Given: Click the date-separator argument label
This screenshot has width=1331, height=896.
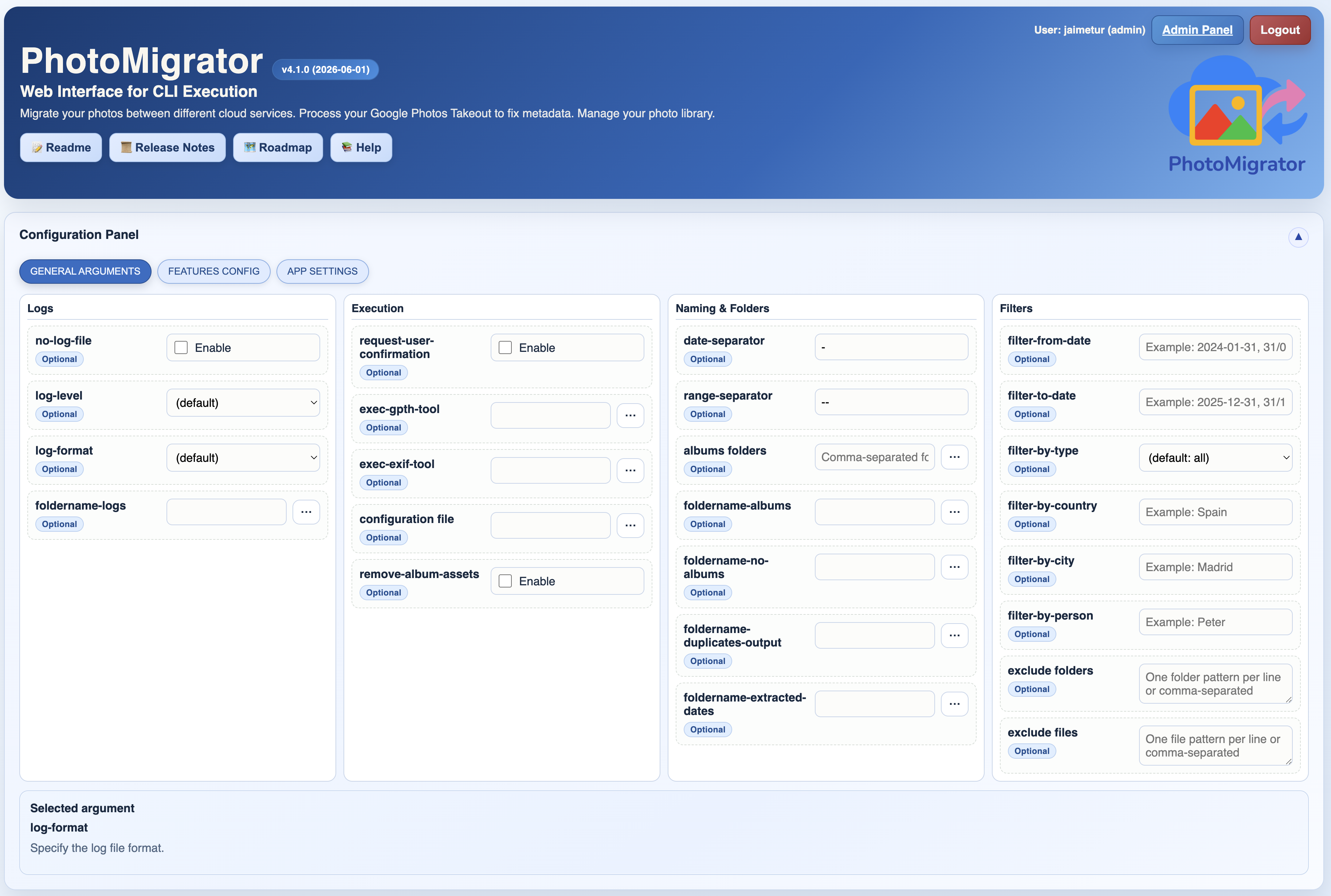Looking at the screenshot, I should [723, 341].
